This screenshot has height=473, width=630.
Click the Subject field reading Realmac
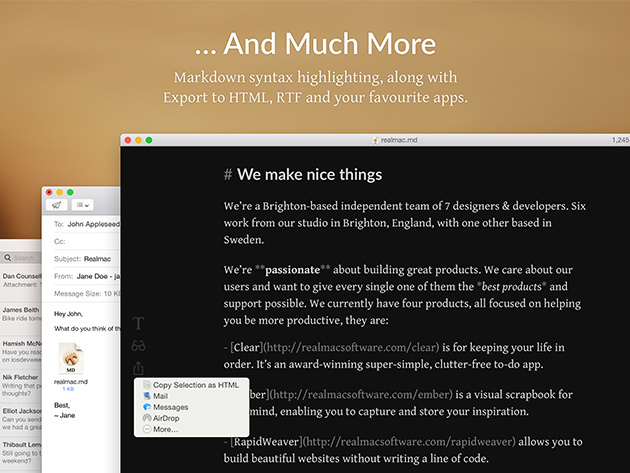pyautogui.click(x=86, y=259)
